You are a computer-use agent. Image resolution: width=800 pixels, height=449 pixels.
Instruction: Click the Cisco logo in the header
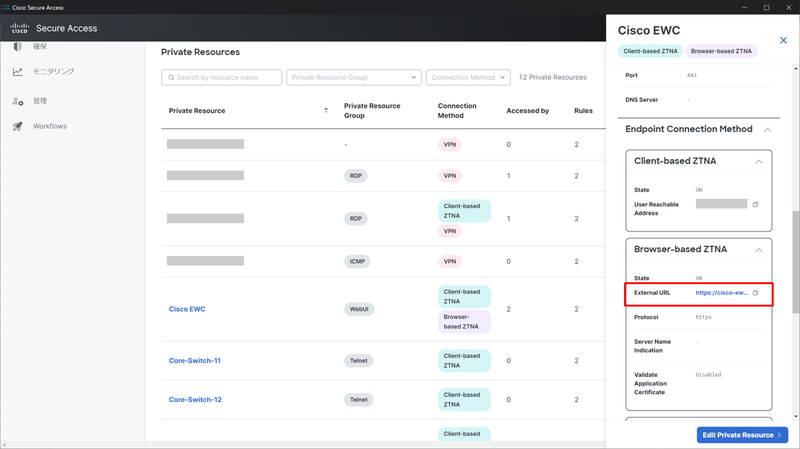[x=19, y=28]
